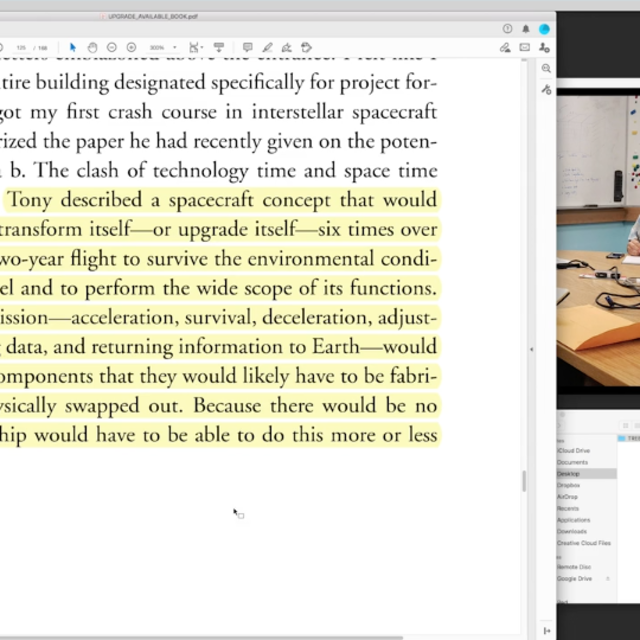Add a sticky note comment

click(x=247, y=47)
